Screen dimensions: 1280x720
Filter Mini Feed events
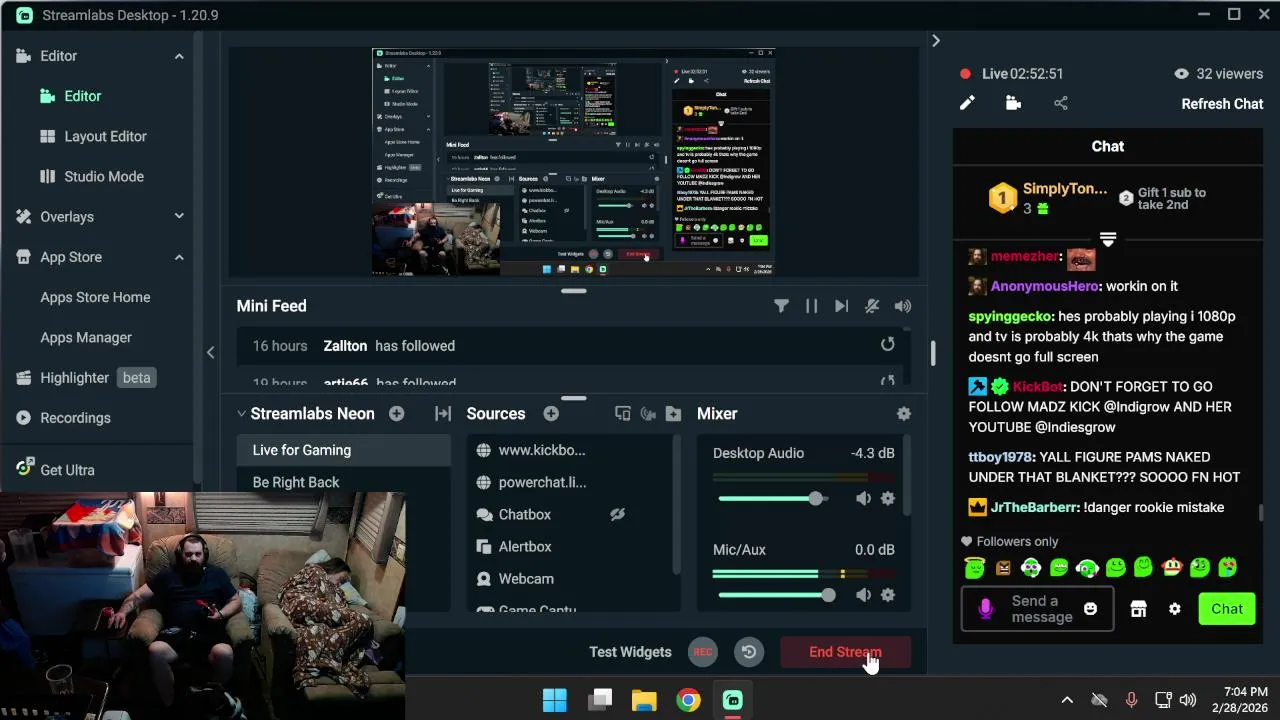click(781, 306)
